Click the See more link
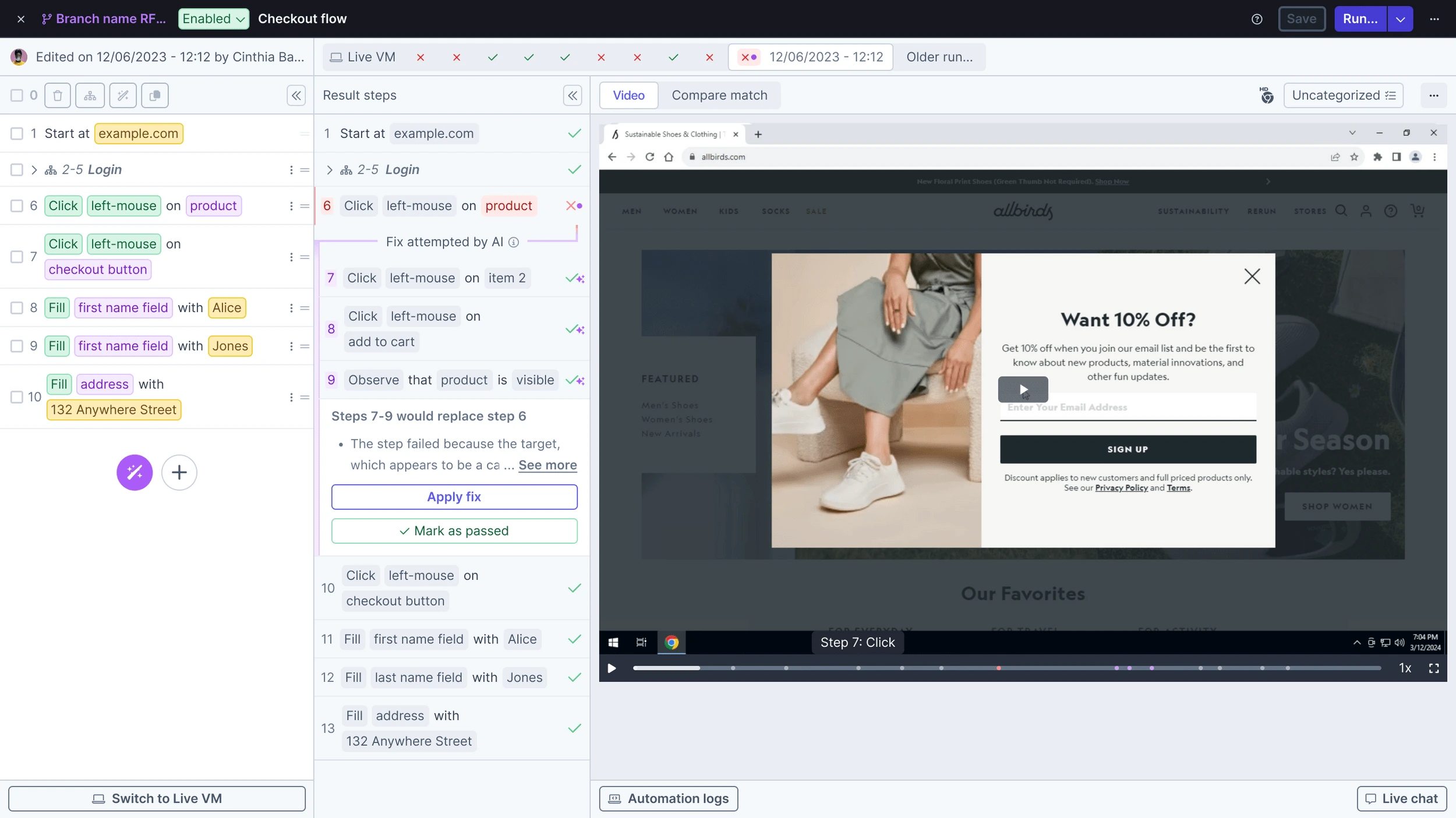The height and width of the screenshot is (818, 1456). [547, 465]
